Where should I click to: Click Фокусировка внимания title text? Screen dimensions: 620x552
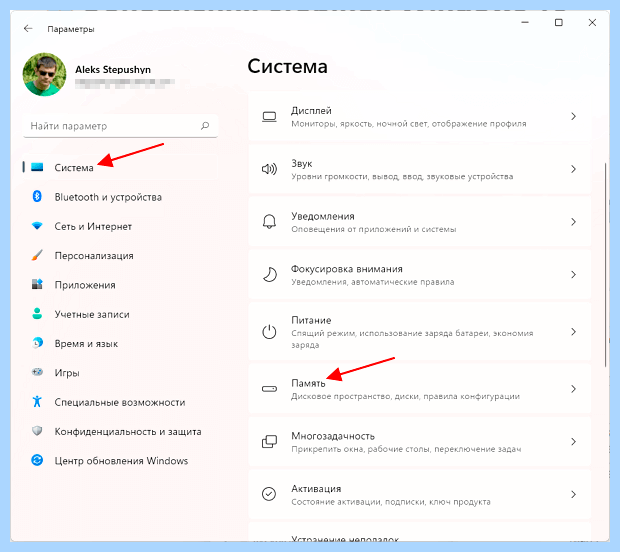click(347, 269)
